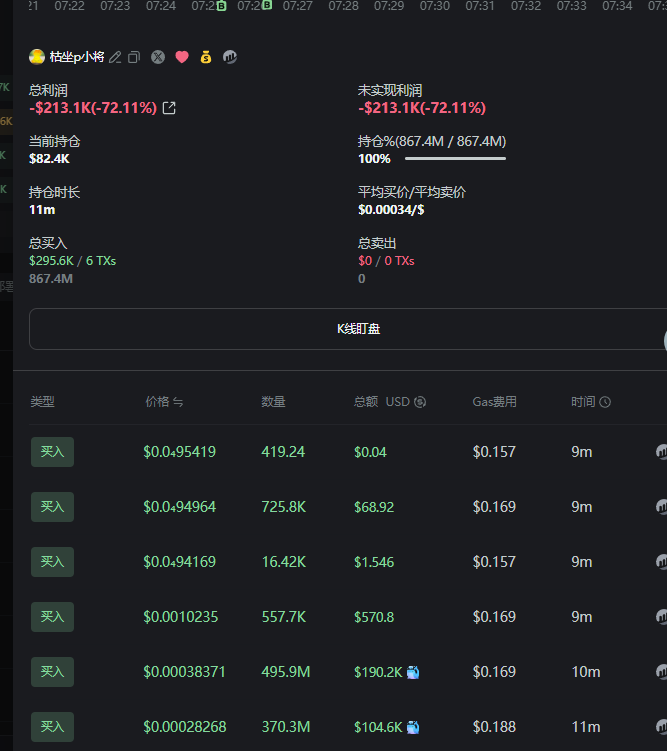Switch the USD currency toggle in 总额 header

click(x=420, y=402)
